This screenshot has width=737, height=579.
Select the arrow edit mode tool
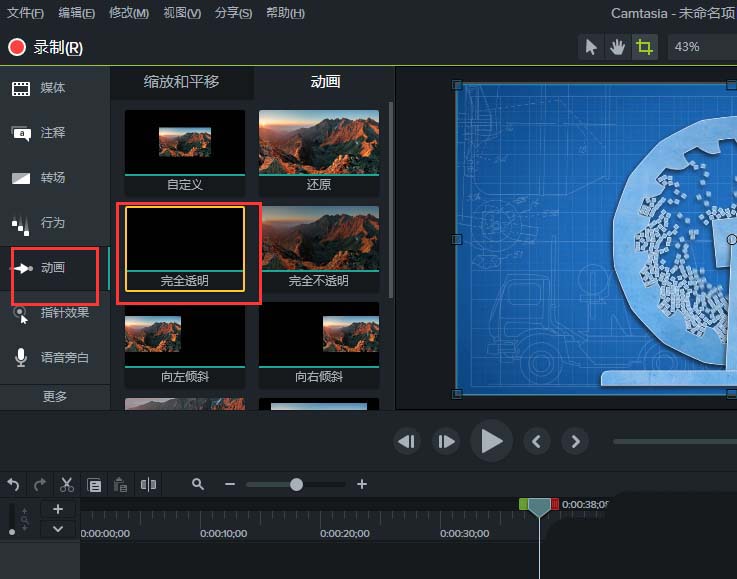click(x=592, y=47)
